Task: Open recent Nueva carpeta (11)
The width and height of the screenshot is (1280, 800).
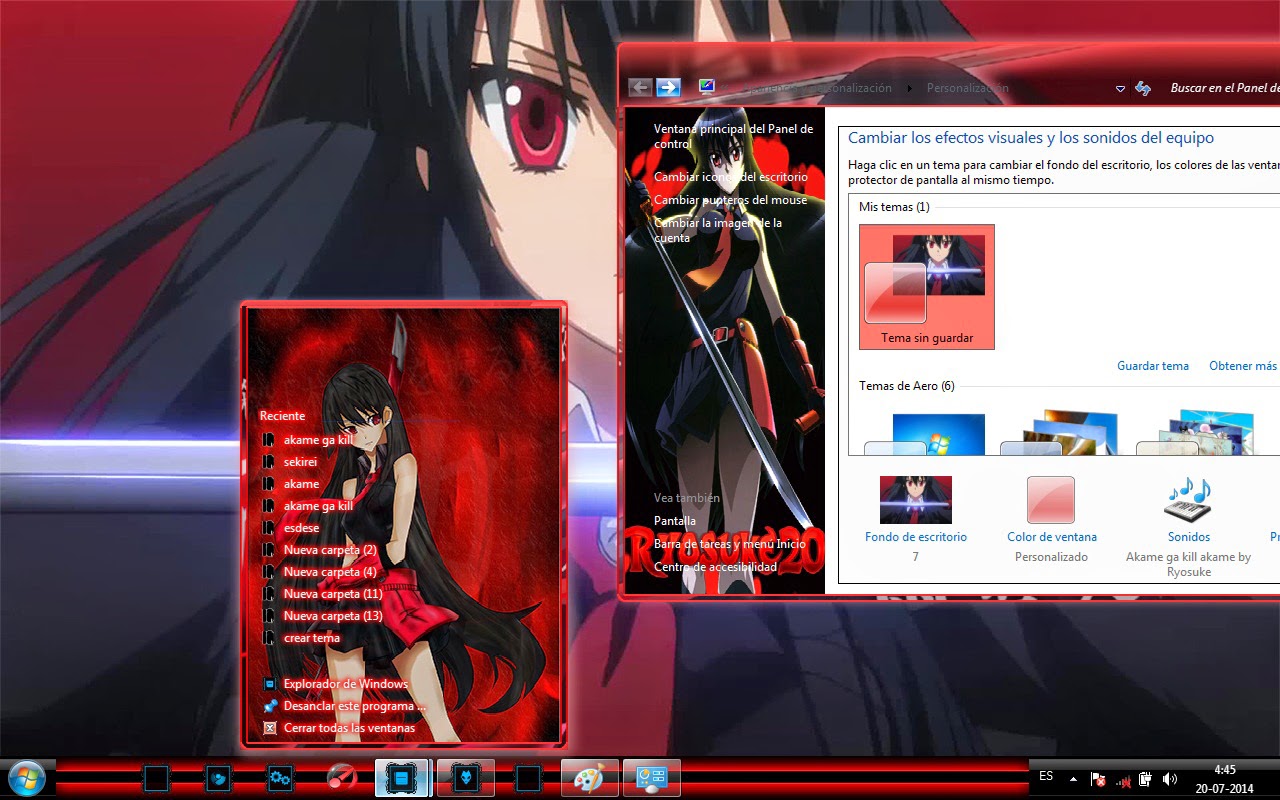Action: (333, 594)
